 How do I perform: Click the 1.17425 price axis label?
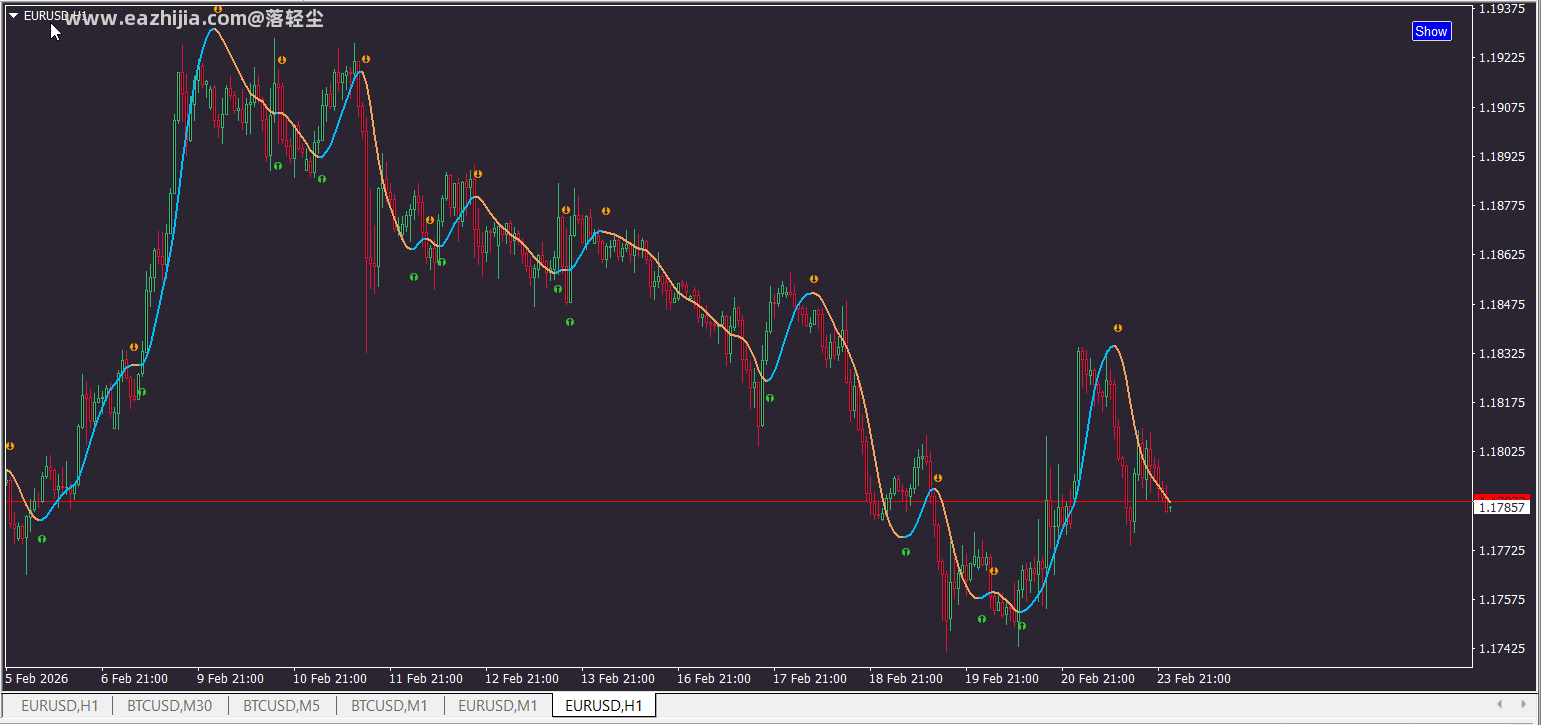coord(1501,649)
